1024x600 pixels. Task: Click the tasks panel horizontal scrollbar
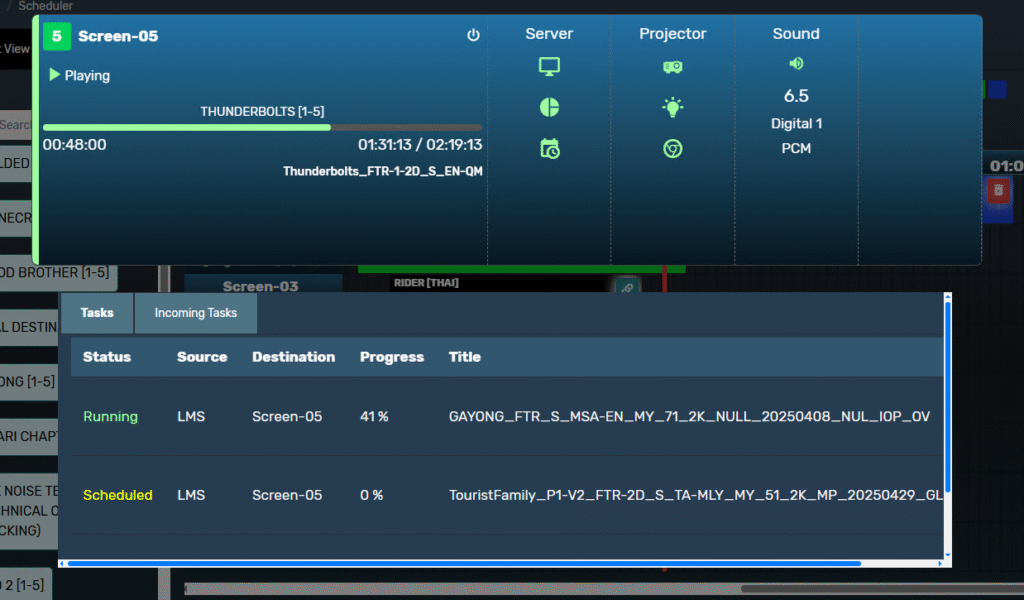pos(460,563)
